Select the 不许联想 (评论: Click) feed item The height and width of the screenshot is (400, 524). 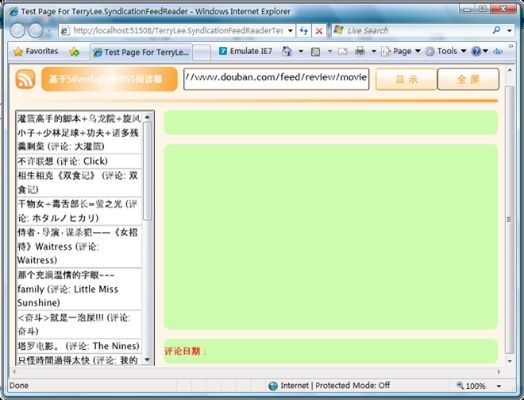[x=79, y=161]
